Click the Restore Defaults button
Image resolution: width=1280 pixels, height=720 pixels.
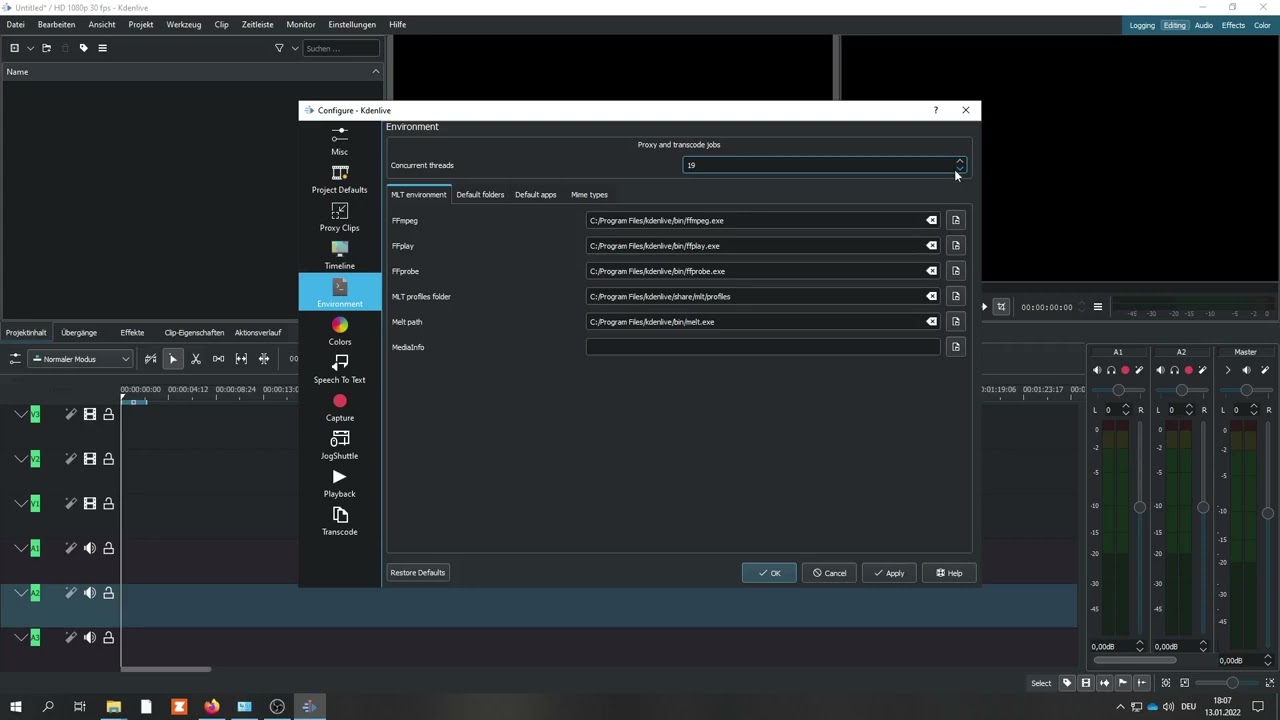418,573
